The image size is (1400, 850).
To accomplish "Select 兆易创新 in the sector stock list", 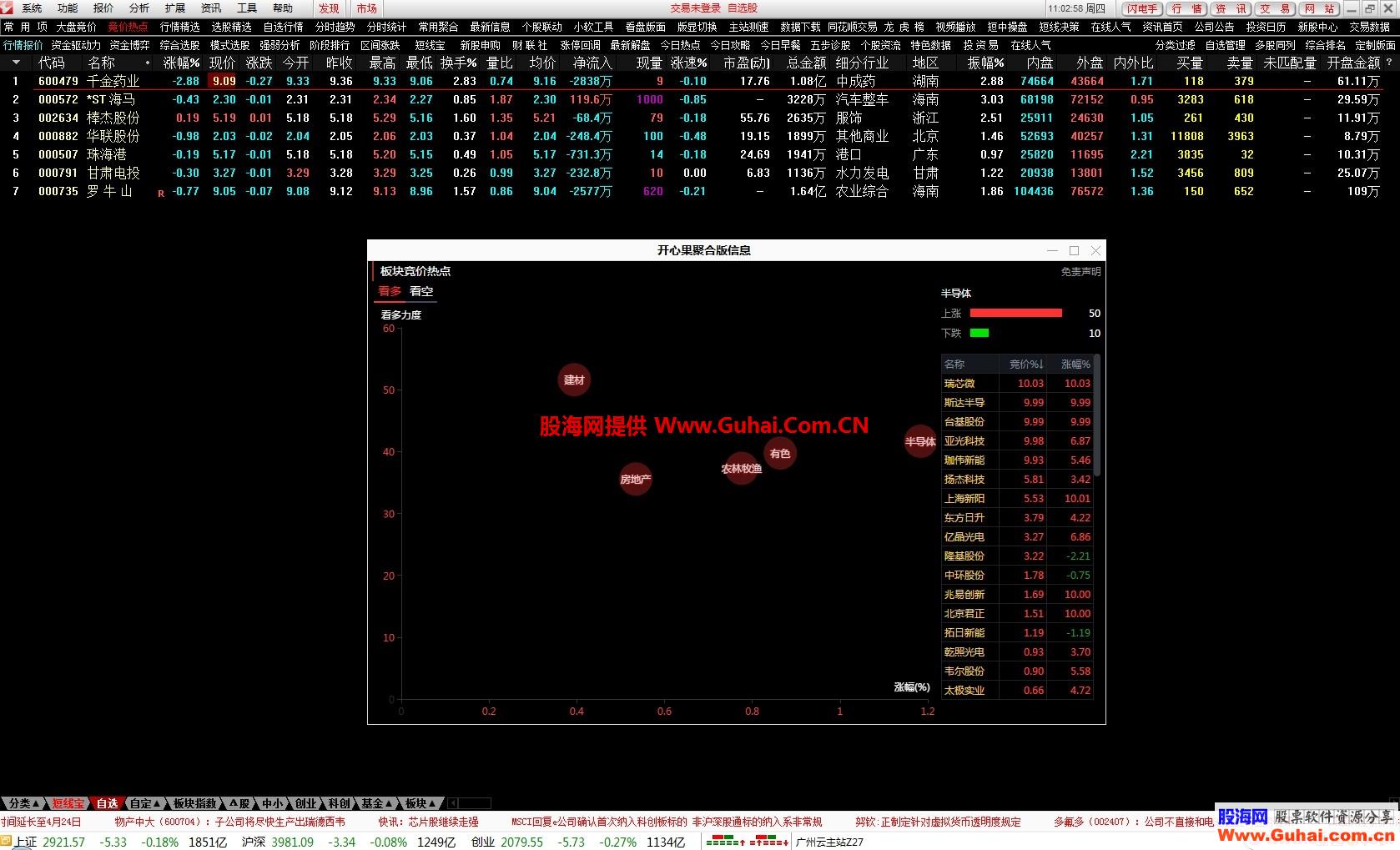I will tap(1017, 595).
